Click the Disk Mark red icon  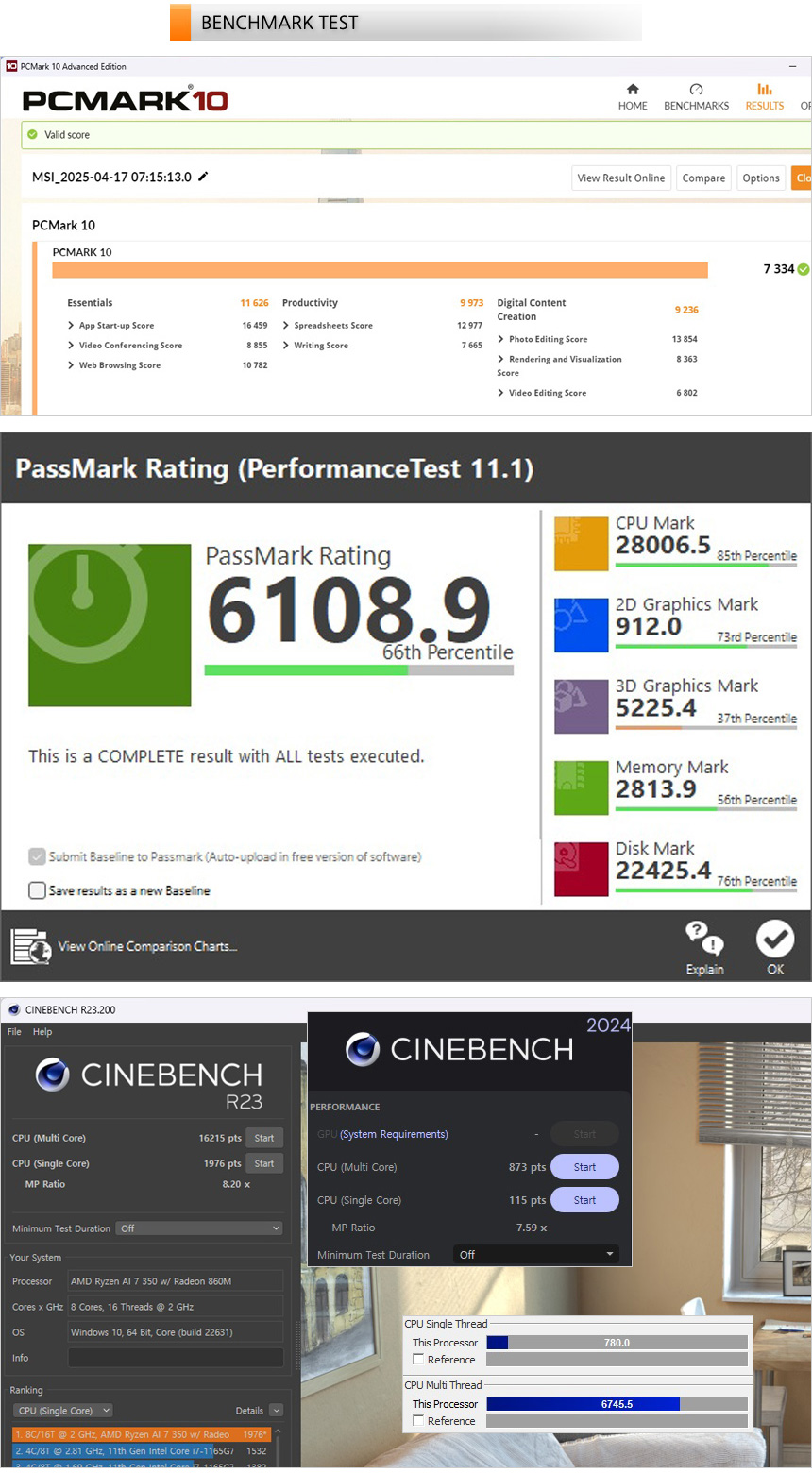click(x=581, y=869)
